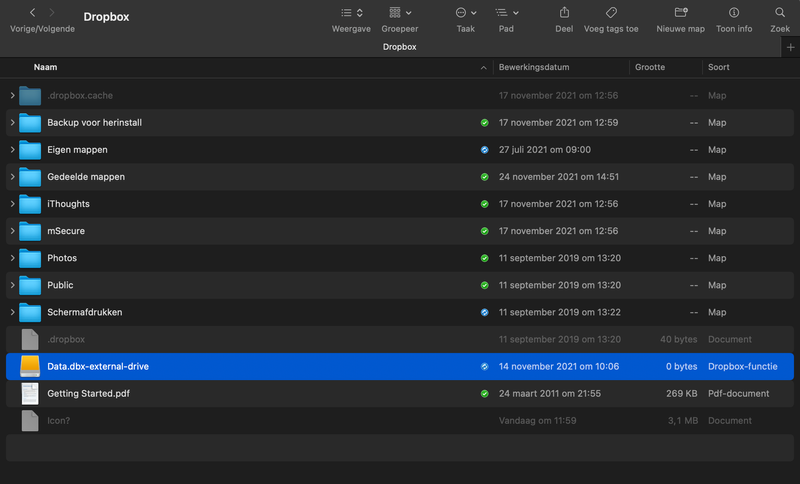Open the Toon info panel icon

pyautogui.click(x=734, y=13)
